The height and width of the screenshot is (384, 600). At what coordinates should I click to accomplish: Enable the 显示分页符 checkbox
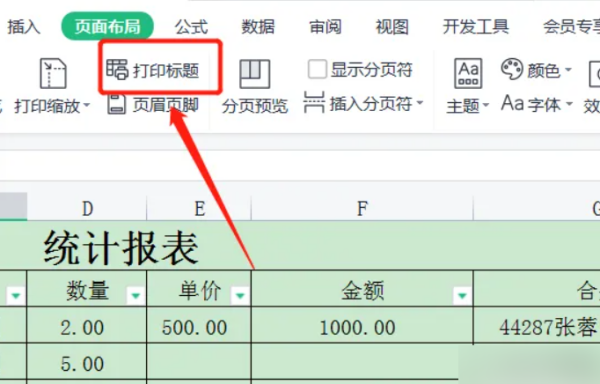[317, 69]
